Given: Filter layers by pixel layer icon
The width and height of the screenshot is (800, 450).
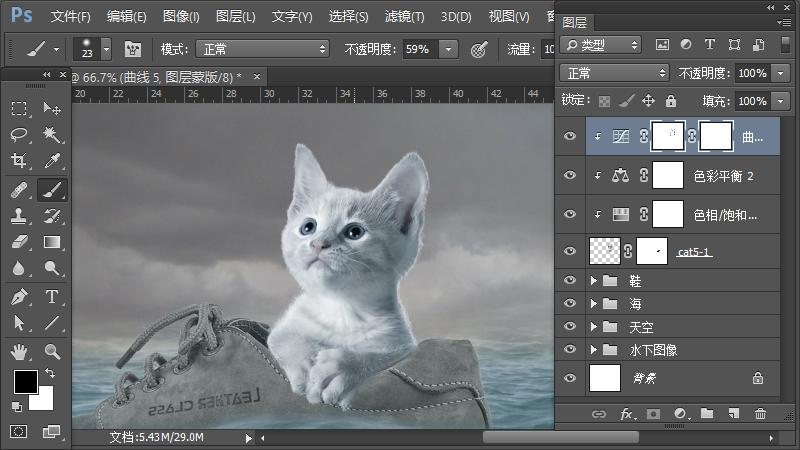Looking at the screenshot, I should (662, 44).
